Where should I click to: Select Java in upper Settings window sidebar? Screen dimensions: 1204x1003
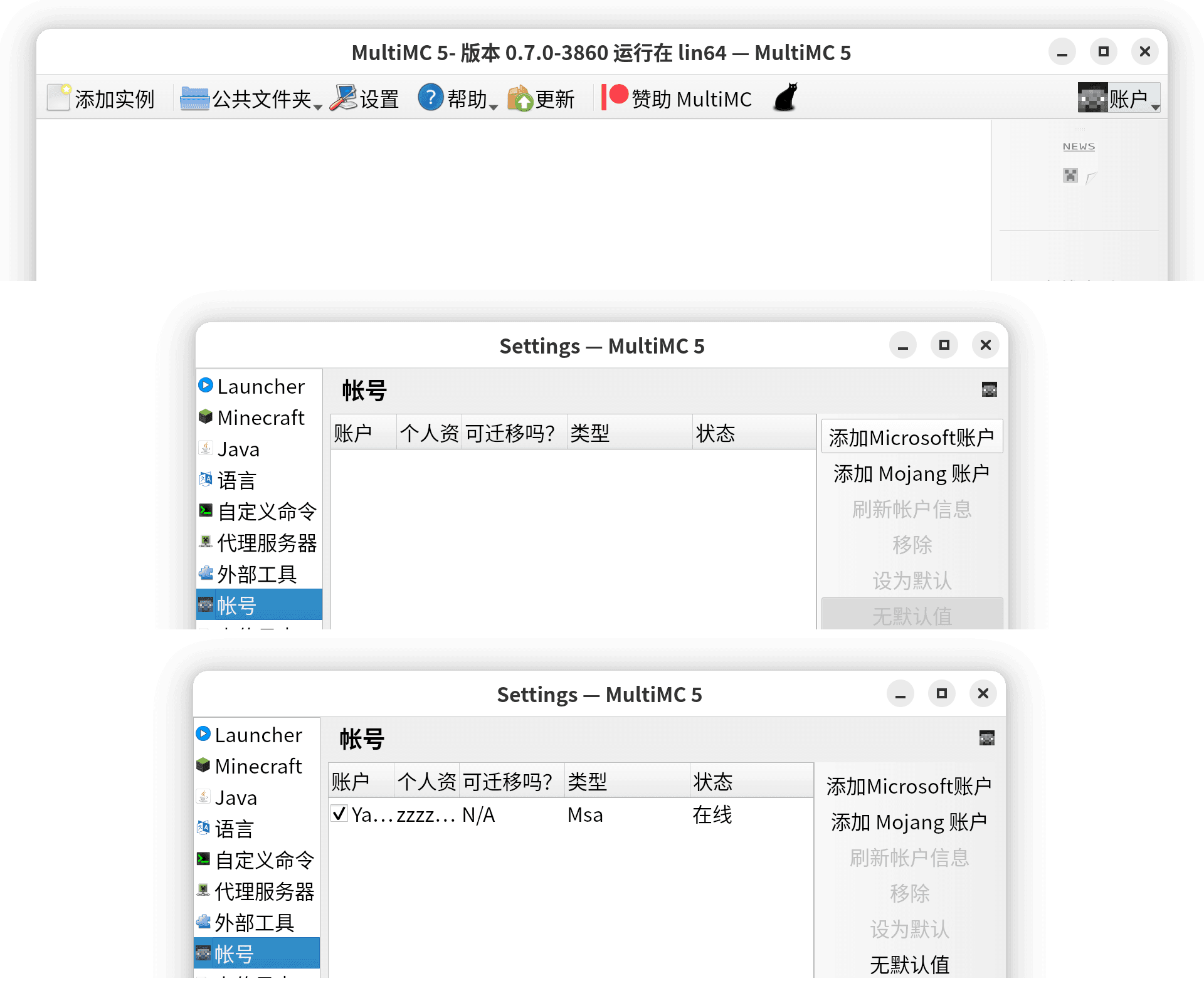[x=259, y=449]
